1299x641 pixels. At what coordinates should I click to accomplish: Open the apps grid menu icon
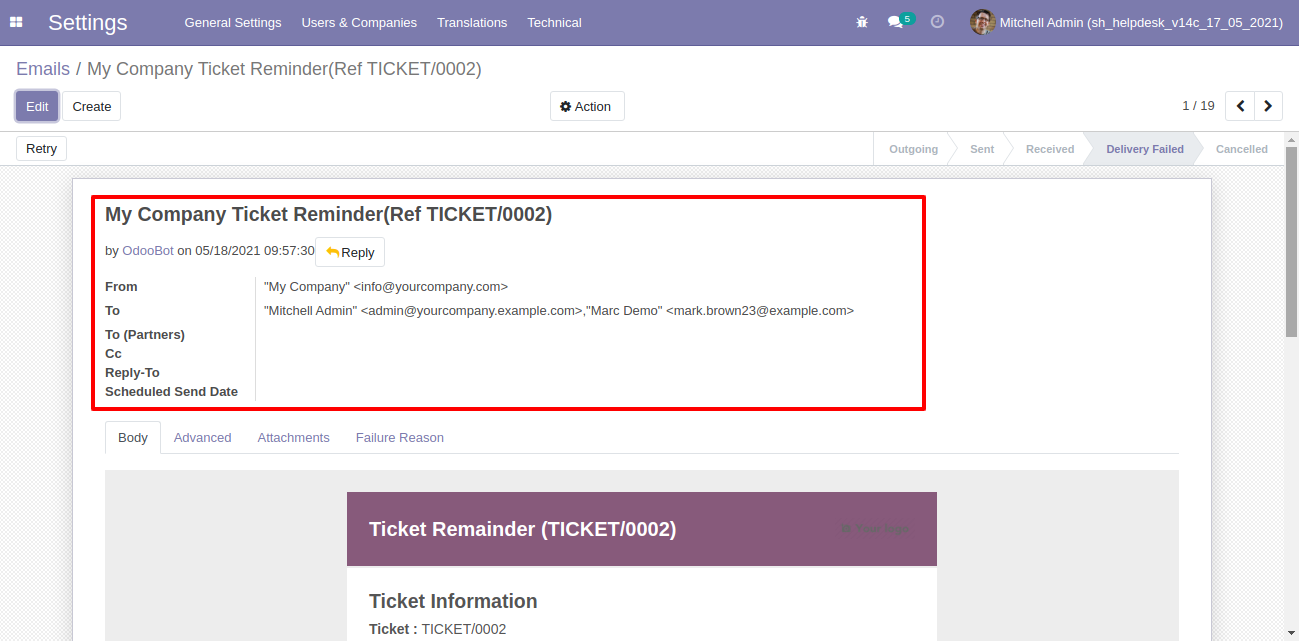pyautogui.click(x=16, y=22)
